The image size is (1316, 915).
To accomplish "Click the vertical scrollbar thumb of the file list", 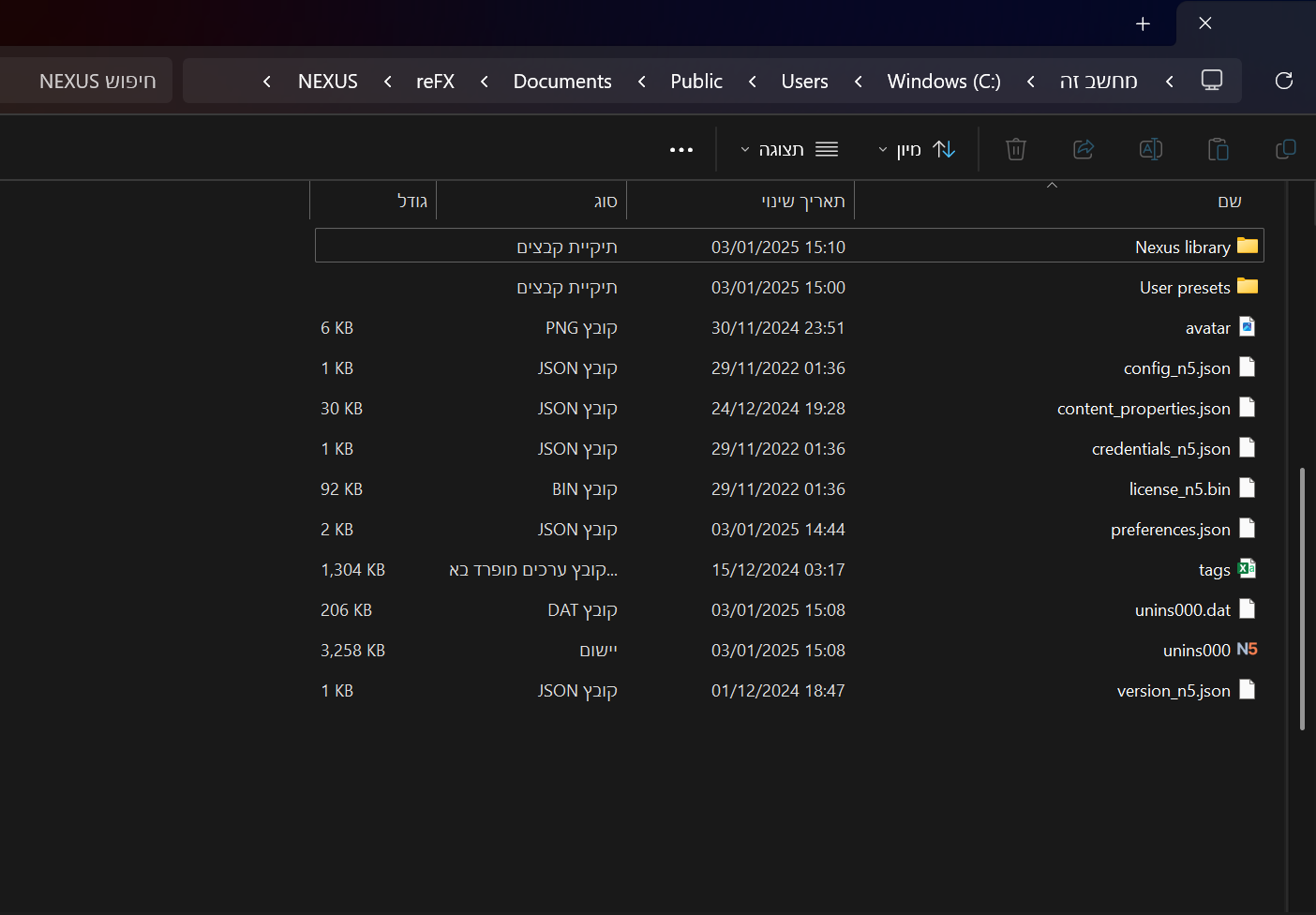I will (1302, 598).
